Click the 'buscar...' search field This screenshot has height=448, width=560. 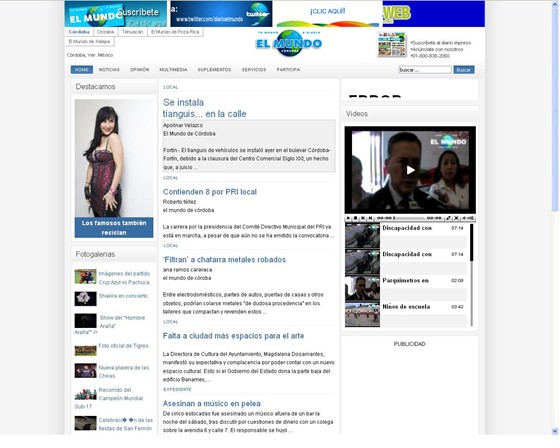[x=425, y=70]
